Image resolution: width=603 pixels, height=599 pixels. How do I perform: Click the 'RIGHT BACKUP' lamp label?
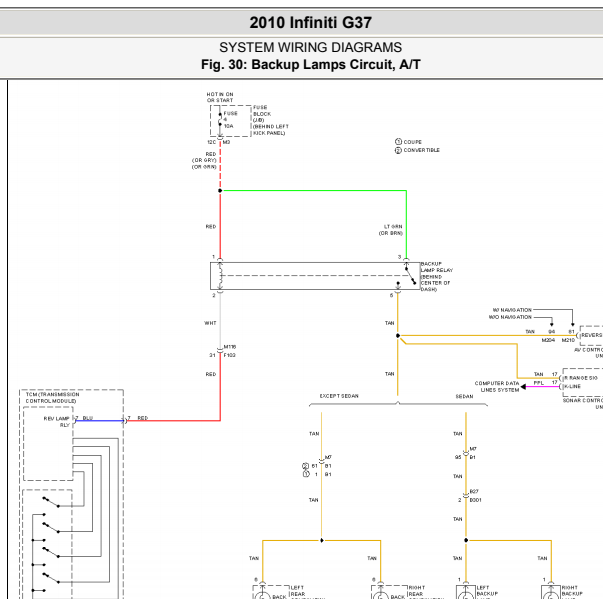572,591
